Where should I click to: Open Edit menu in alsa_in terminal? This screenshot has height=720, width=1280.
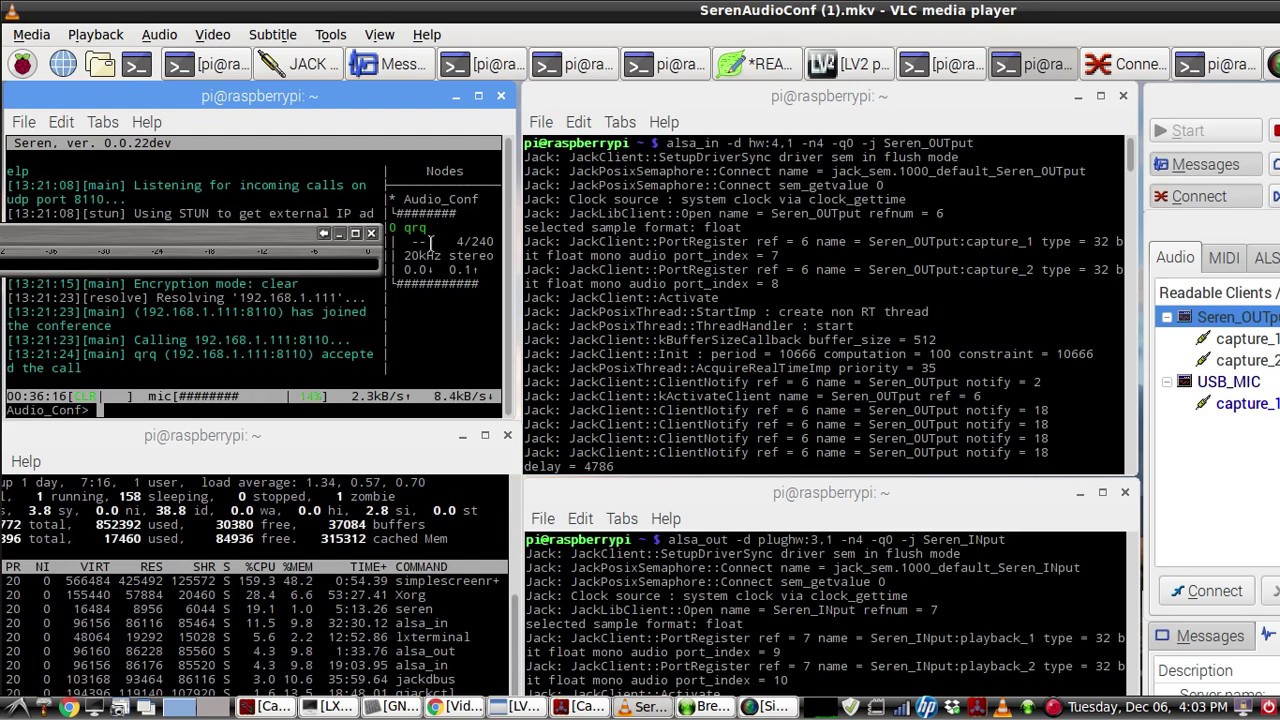[578, 122]
